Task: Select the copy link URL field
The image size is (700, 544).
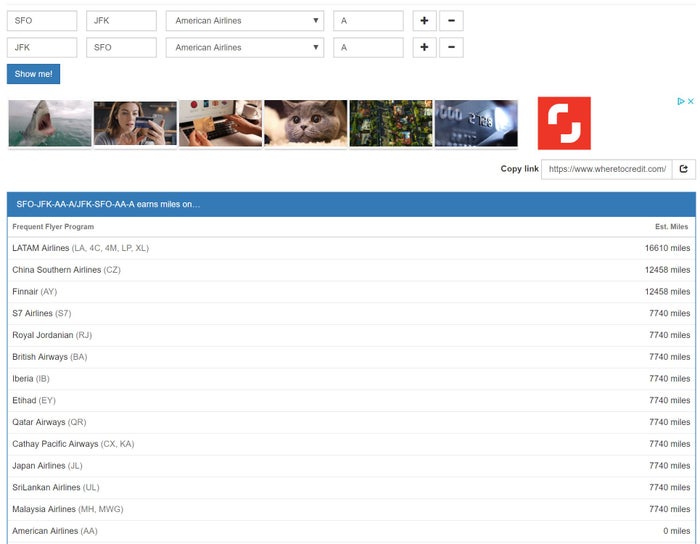Action: point(607,169)
